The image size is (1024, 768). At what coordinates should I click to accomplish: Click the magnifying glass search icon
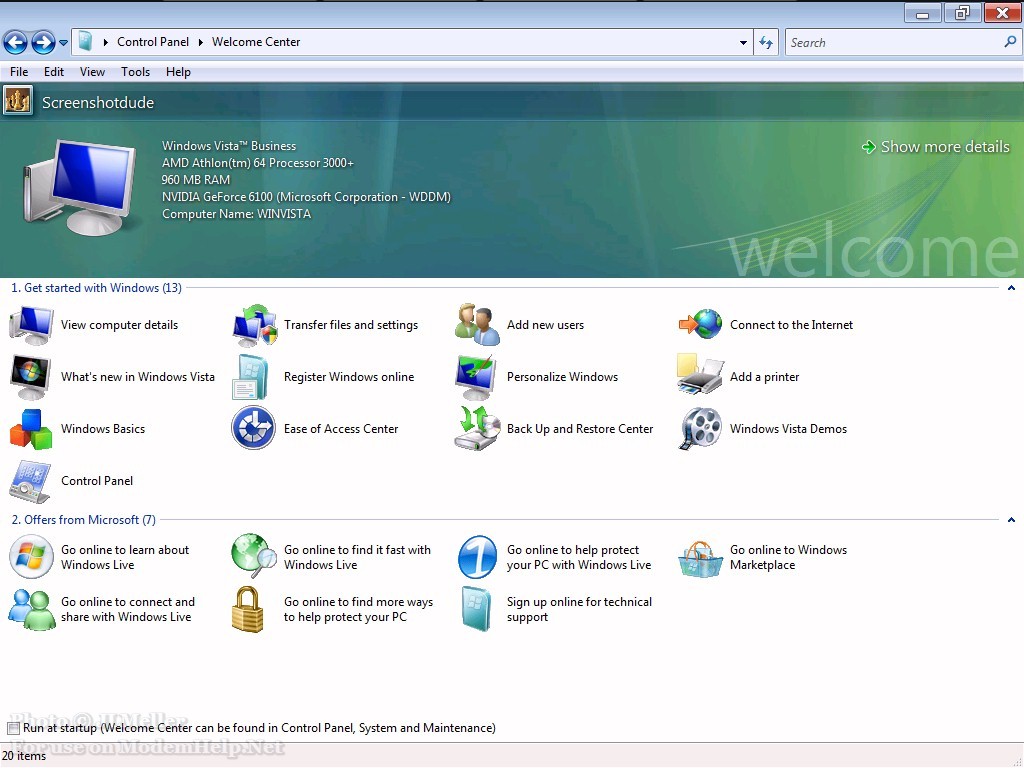[x=1010, y=42]
